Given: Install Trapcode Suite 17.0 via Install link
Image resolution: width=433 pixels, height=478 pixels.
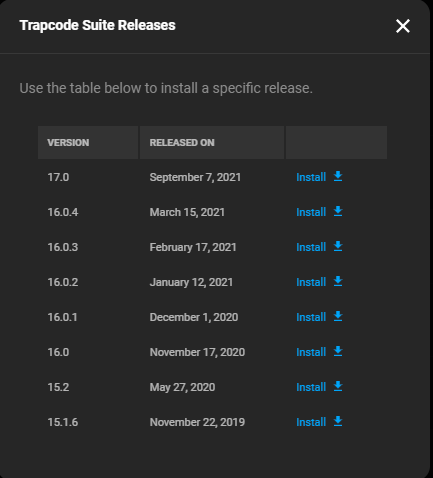Looking at the screenshot, I should [x=311, y=177].
